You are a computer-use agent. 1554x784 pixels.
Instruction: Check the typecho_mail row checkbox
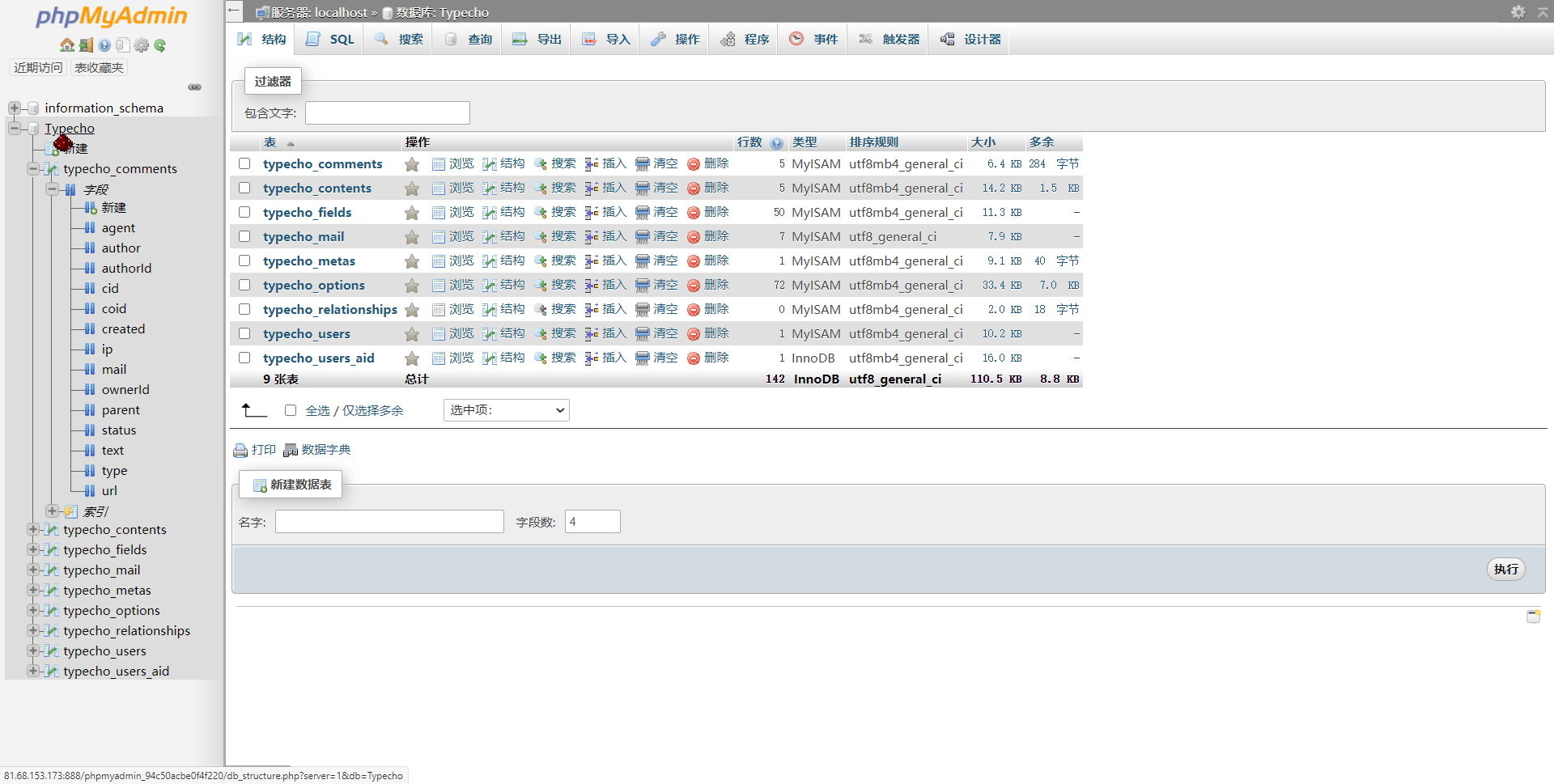tap(244, 236)
